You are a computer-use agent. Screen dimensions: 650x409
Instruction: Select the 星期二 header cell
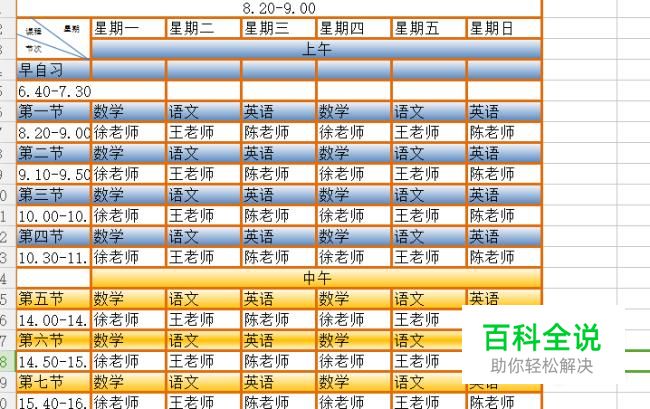click(203, 29)
